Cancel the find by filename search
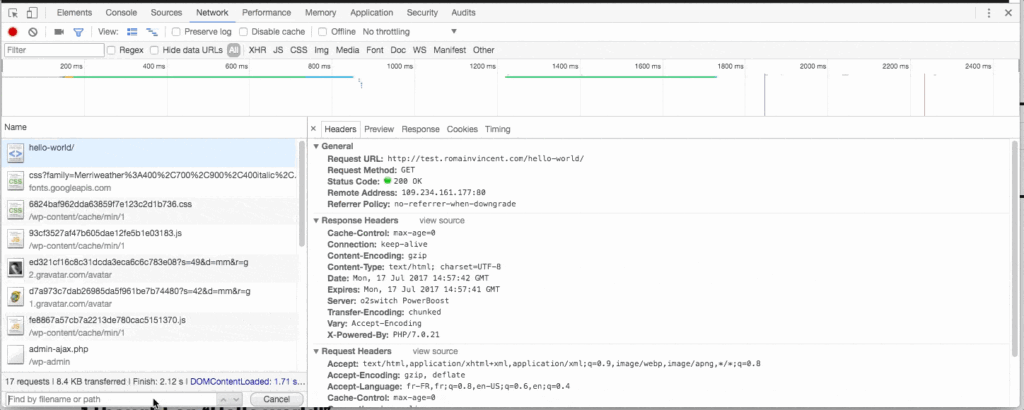 pos(276,399)
